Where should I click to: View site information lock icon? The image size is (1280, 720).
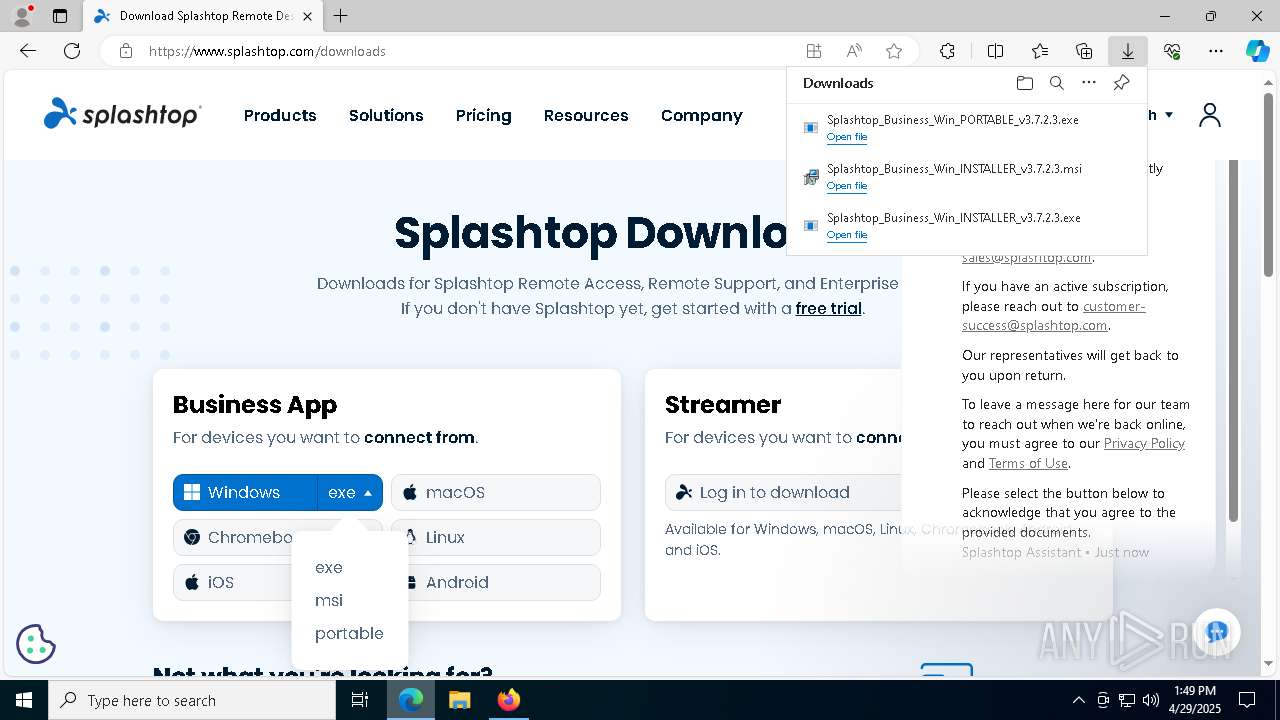point(125,51)
